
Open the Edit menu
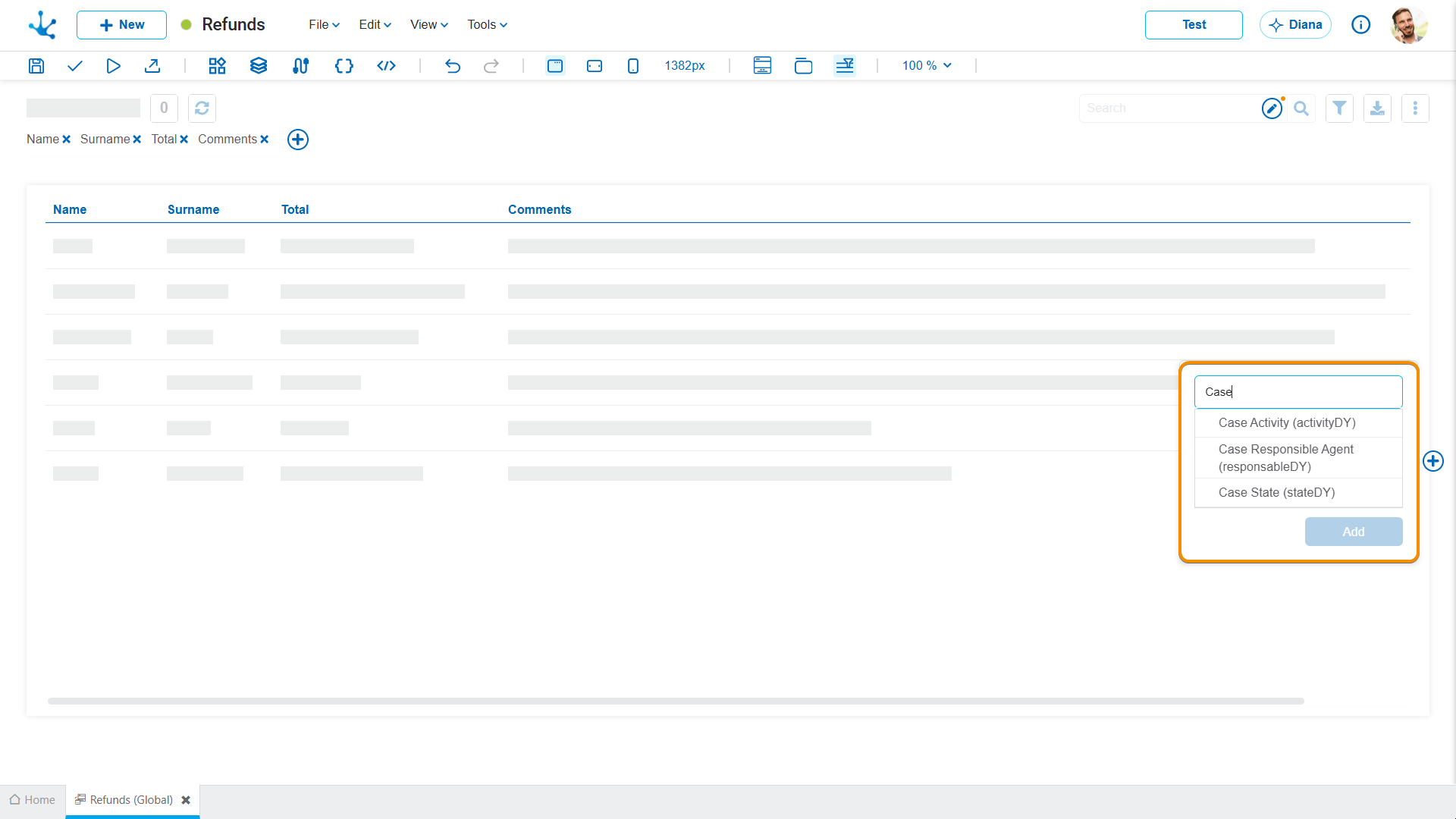tap(375, 25)
